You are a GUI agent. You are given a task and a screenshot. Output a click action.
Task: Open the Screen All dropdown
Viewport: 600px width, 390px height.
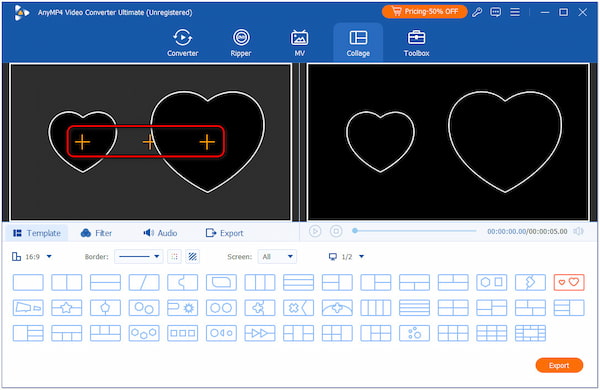(277, 256)
